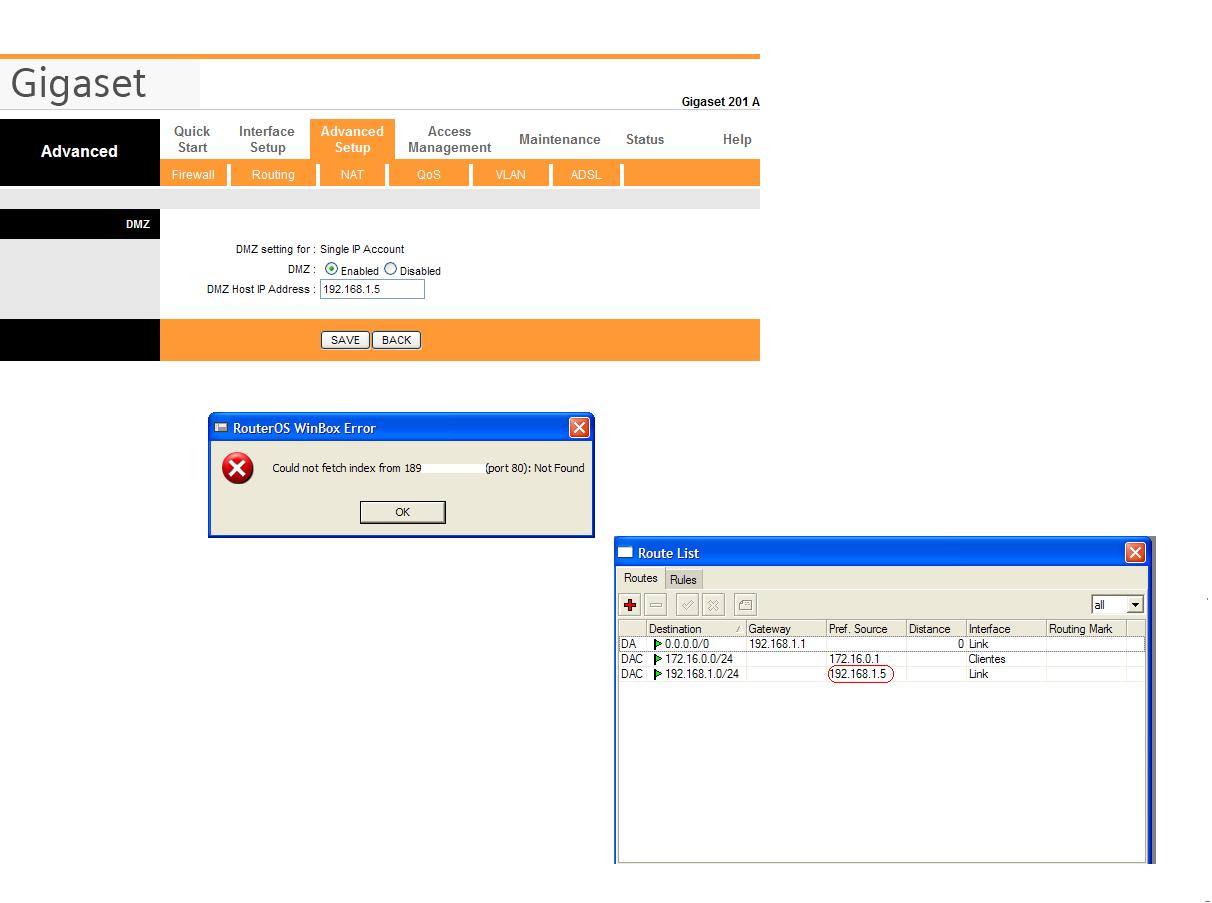Open the Access Management menu
The height and width of the screenshot is (903, 1212).
(449, 139)
